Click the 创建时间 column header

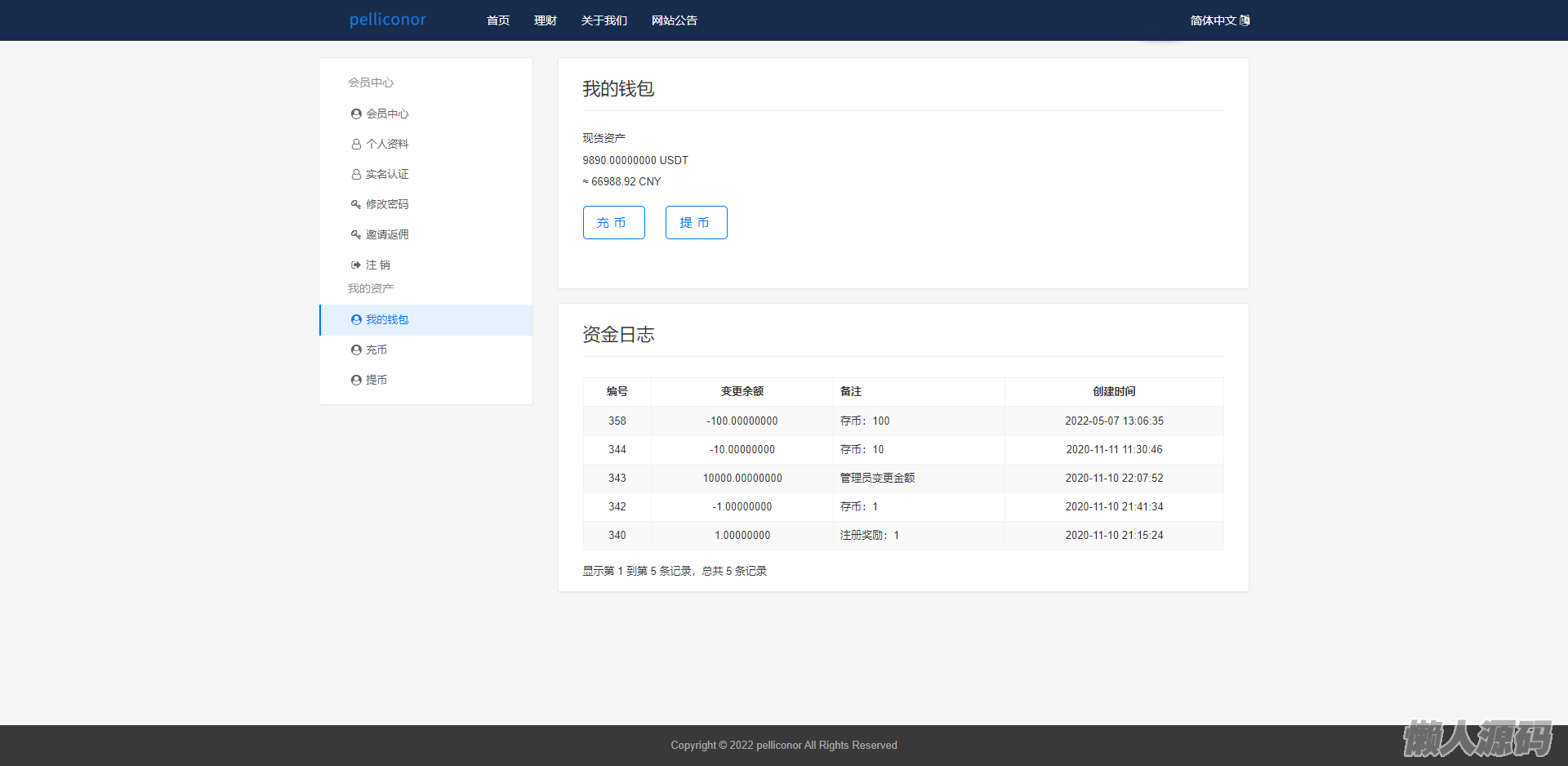pos(1114,392)
